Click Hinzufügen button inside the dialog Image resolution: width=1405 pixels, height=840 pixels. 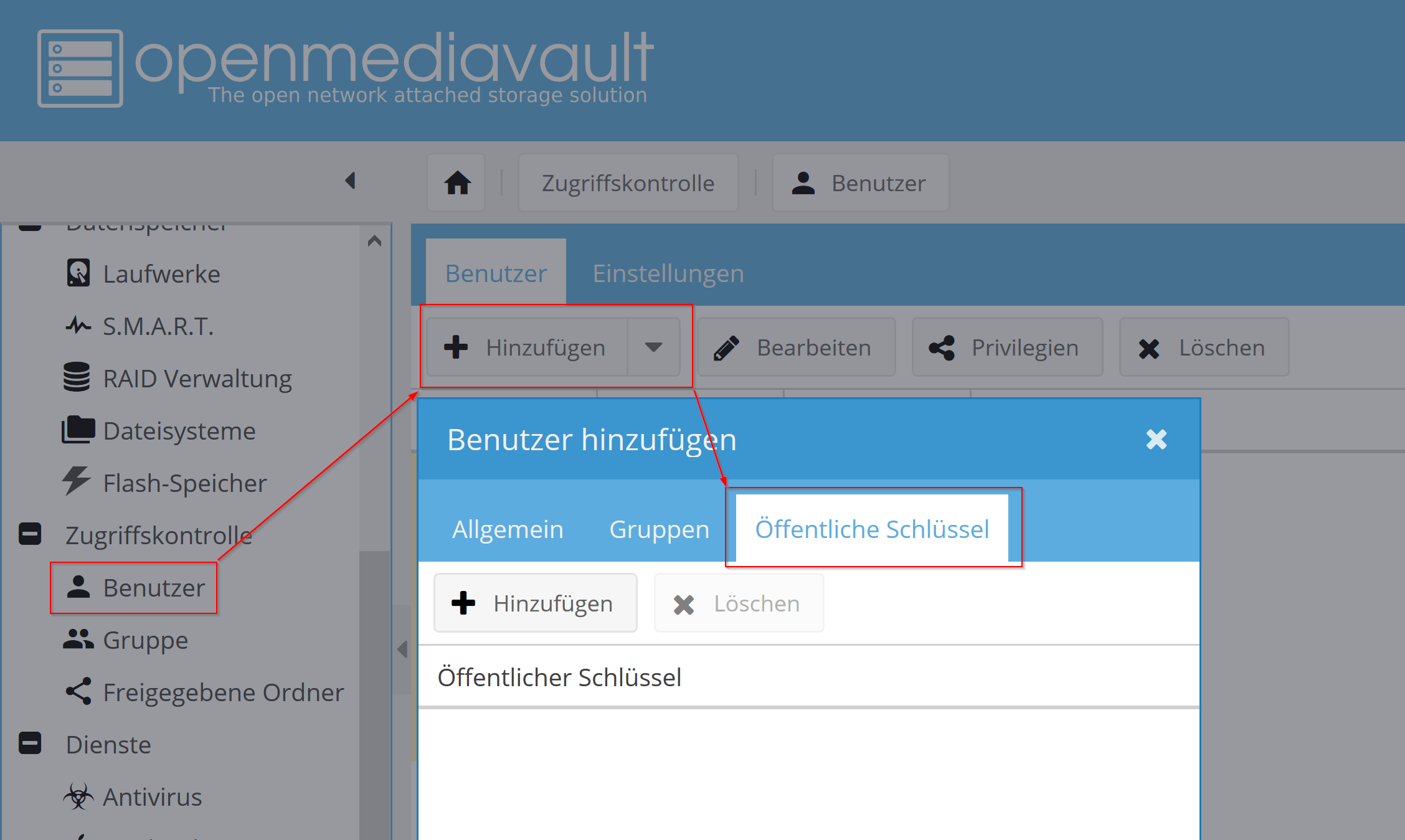tap(536, 603)
